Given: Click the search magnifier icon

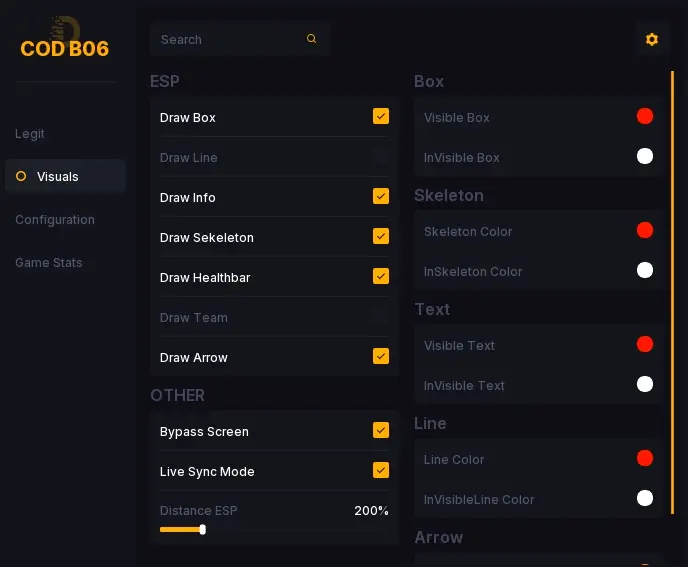Looking at the screenshot, I should [x=312, y=39].
